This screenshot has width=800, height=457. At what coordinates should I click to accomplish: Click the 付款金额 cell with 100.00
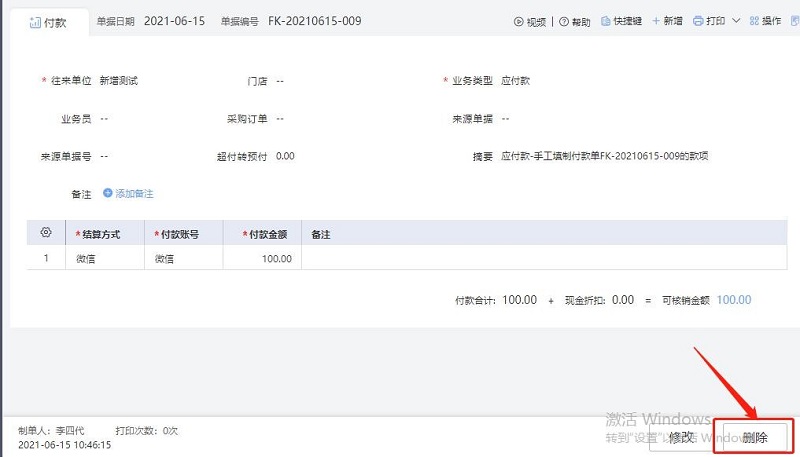[262, 259]
